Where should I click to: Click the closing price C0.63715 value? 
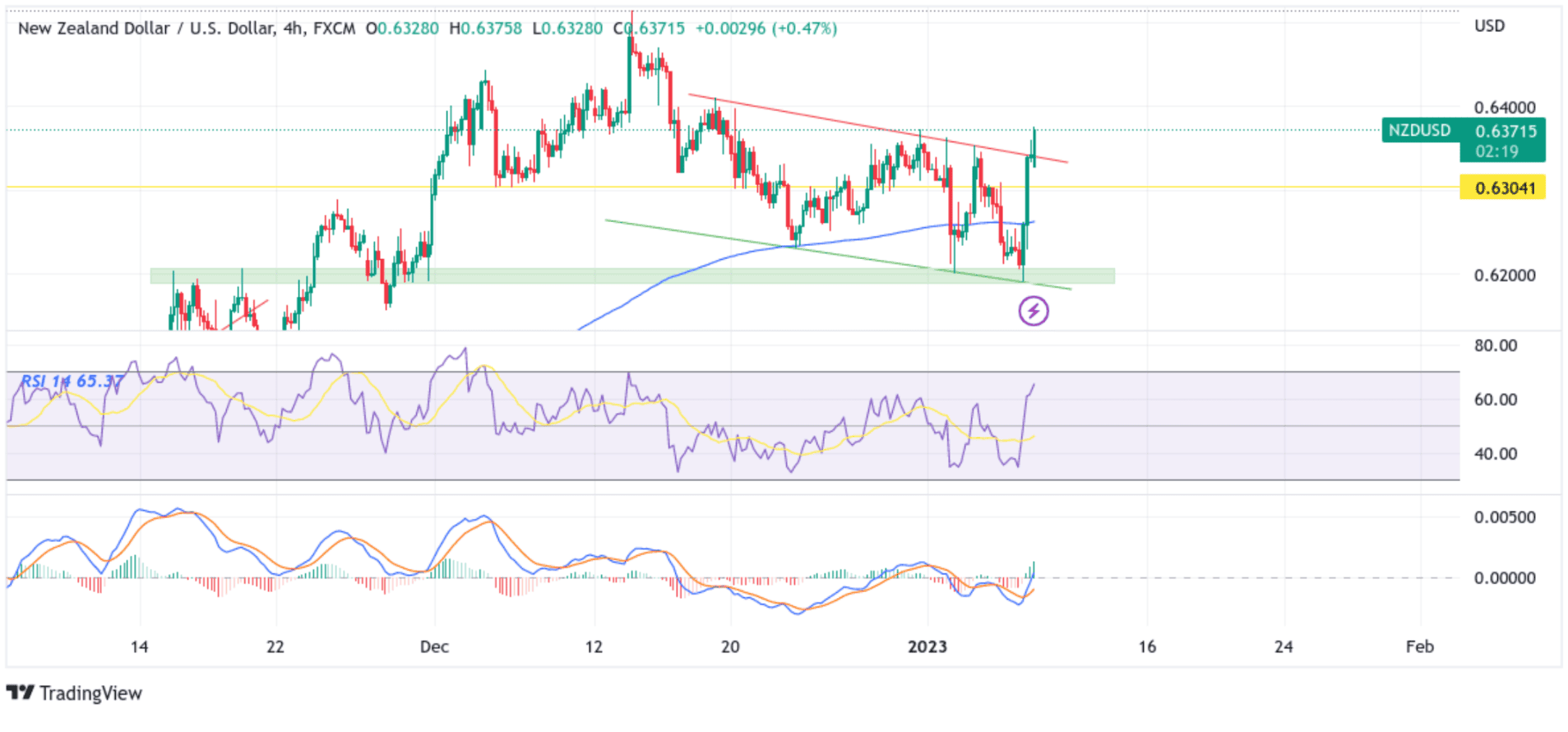click(649, 28)
